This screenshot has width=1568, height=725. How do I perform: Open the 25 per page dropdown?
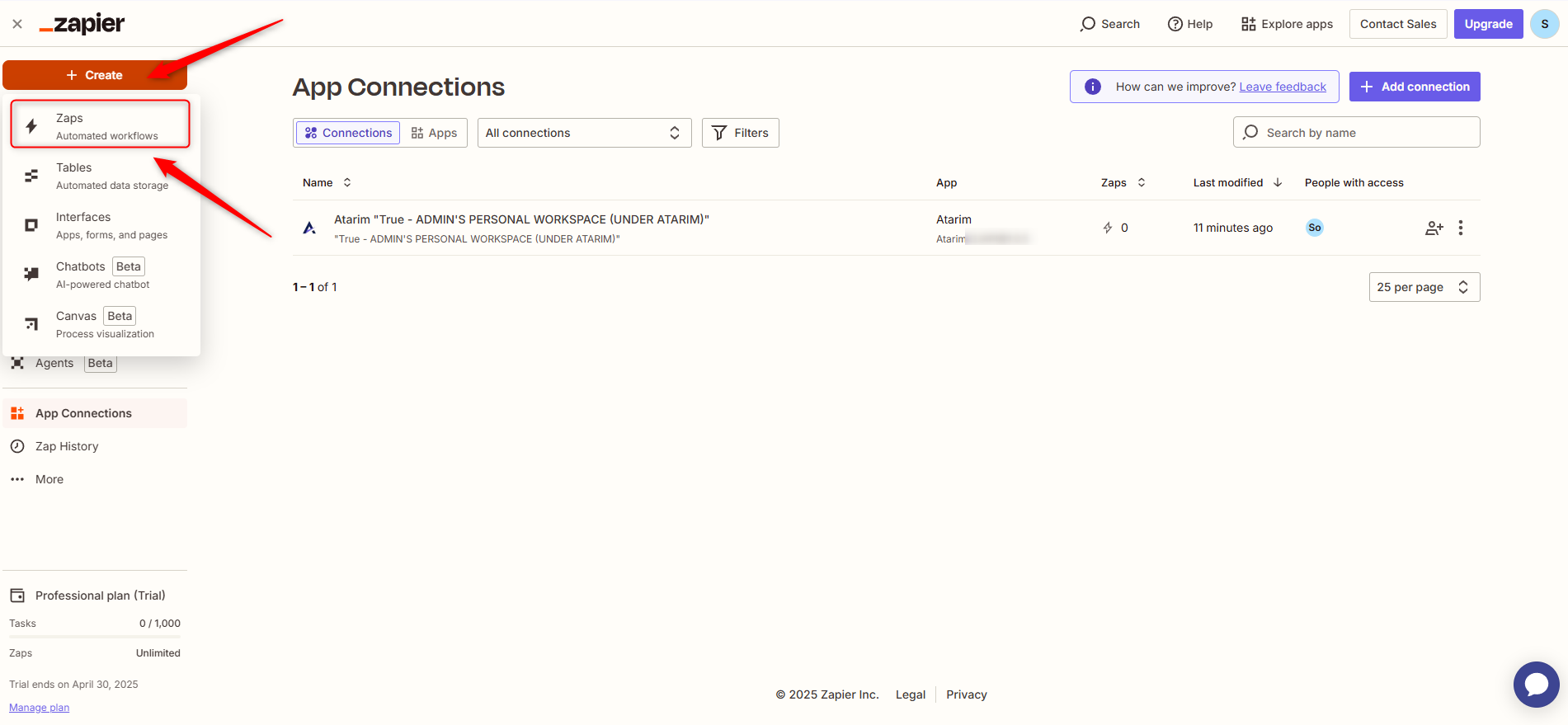tap(1423, 287)
